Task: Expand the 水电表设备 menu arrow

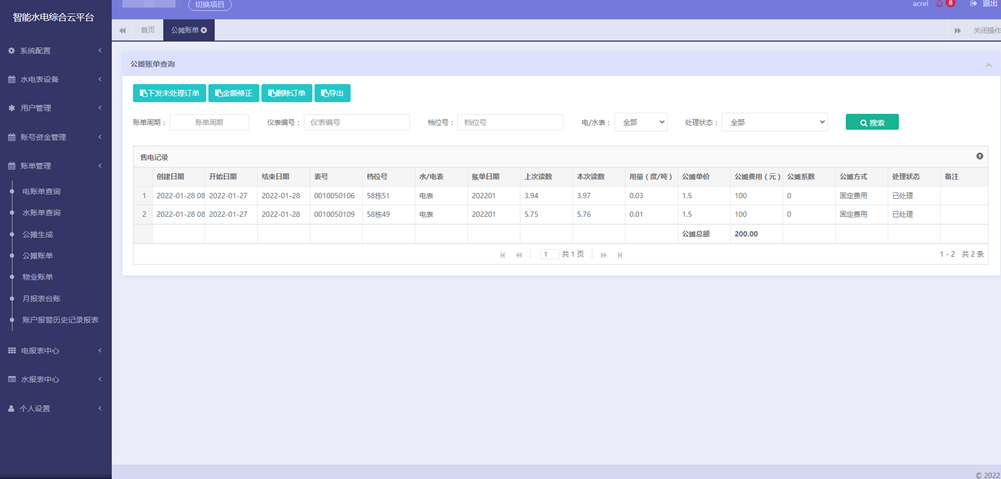Action: pos(100,80)
